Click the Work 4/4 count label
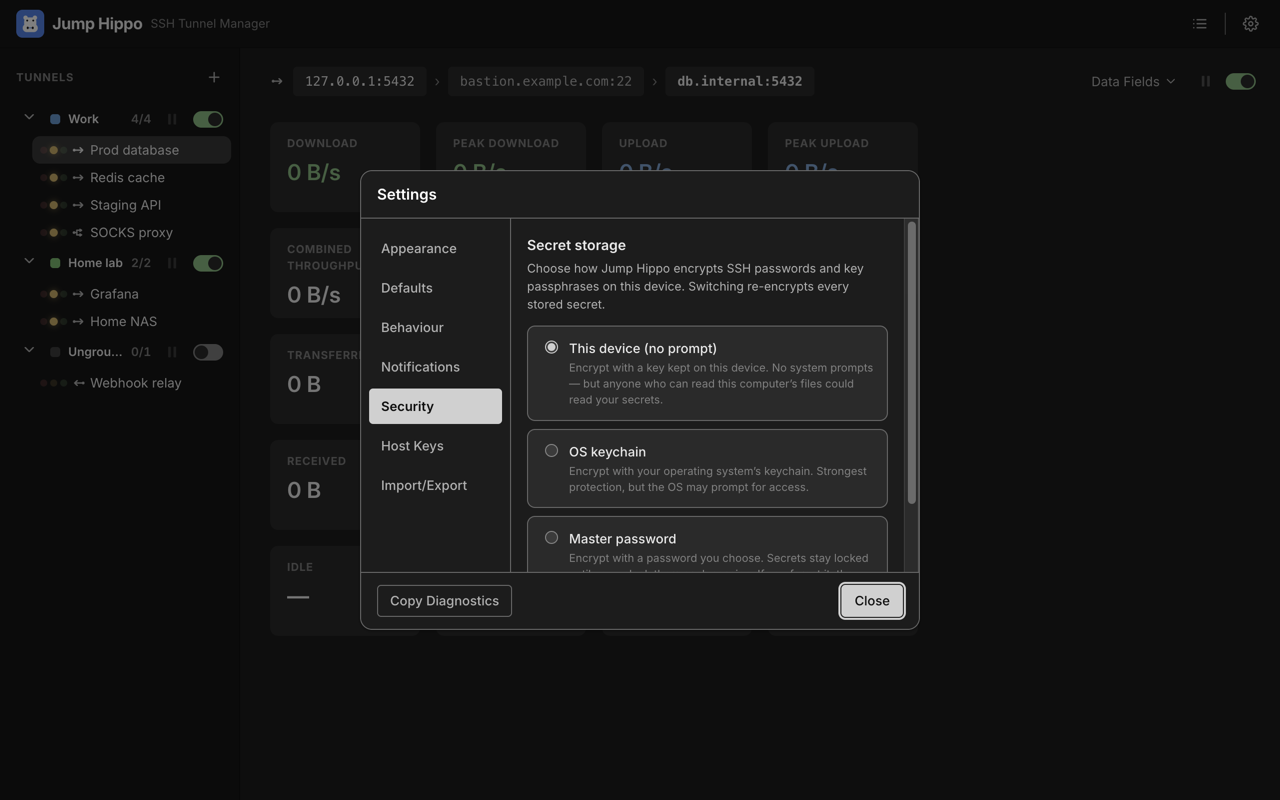The image size is (1280, 800). 141,119
